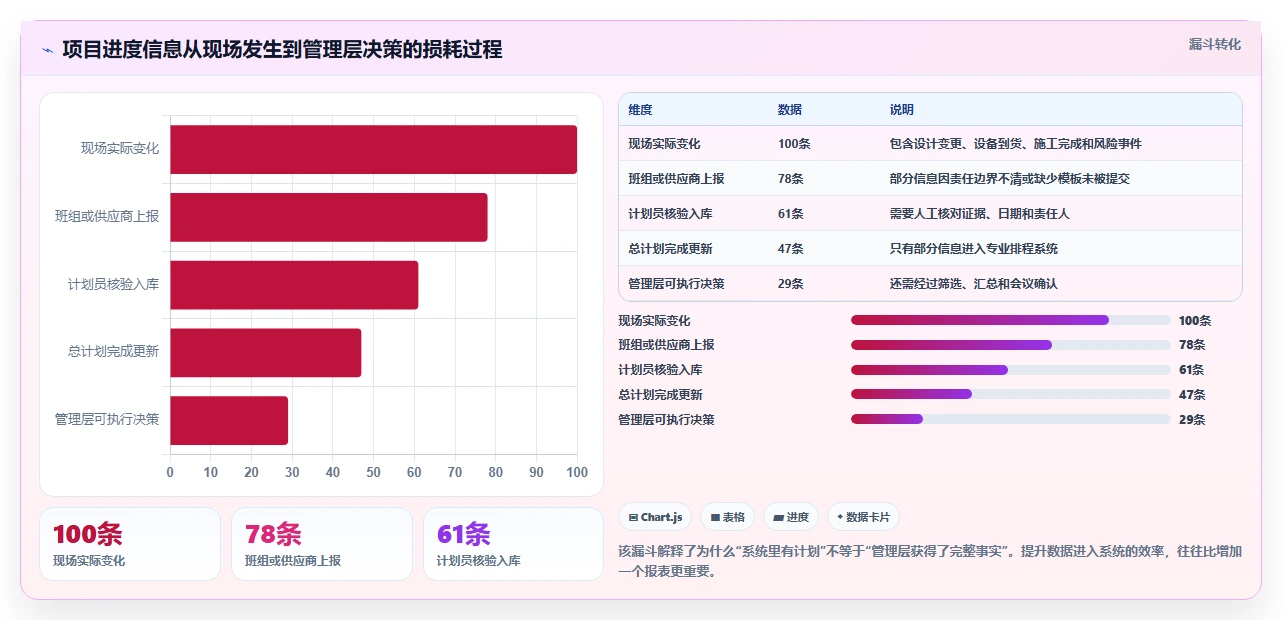Open the 100条 现场实际变化 stat card

pyautogui.click(x=130, y=544)
